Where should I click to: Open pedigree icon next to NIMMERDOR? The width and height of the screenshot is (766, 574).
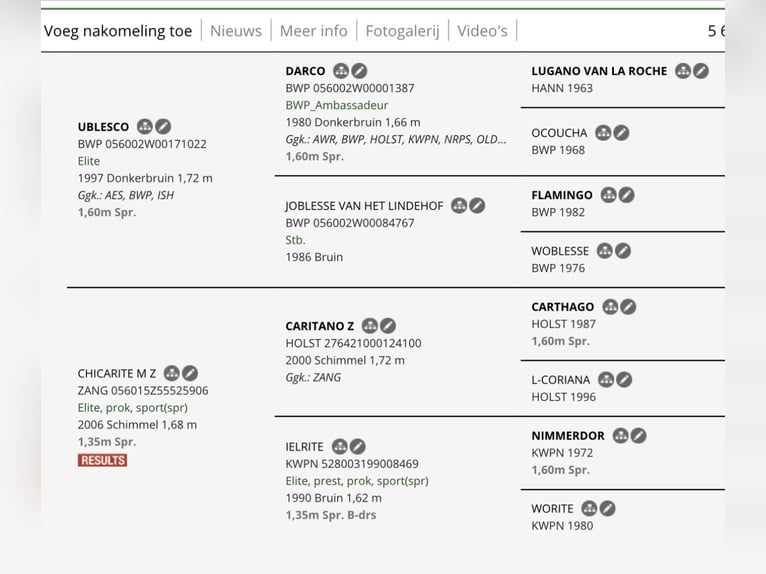pos(620,435)
